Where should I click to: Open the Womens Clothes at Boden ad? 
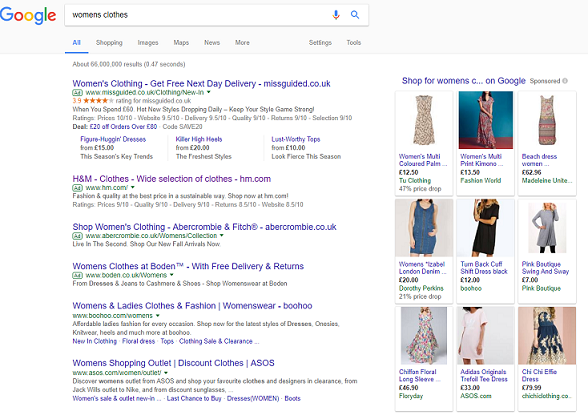pos(188,266)
